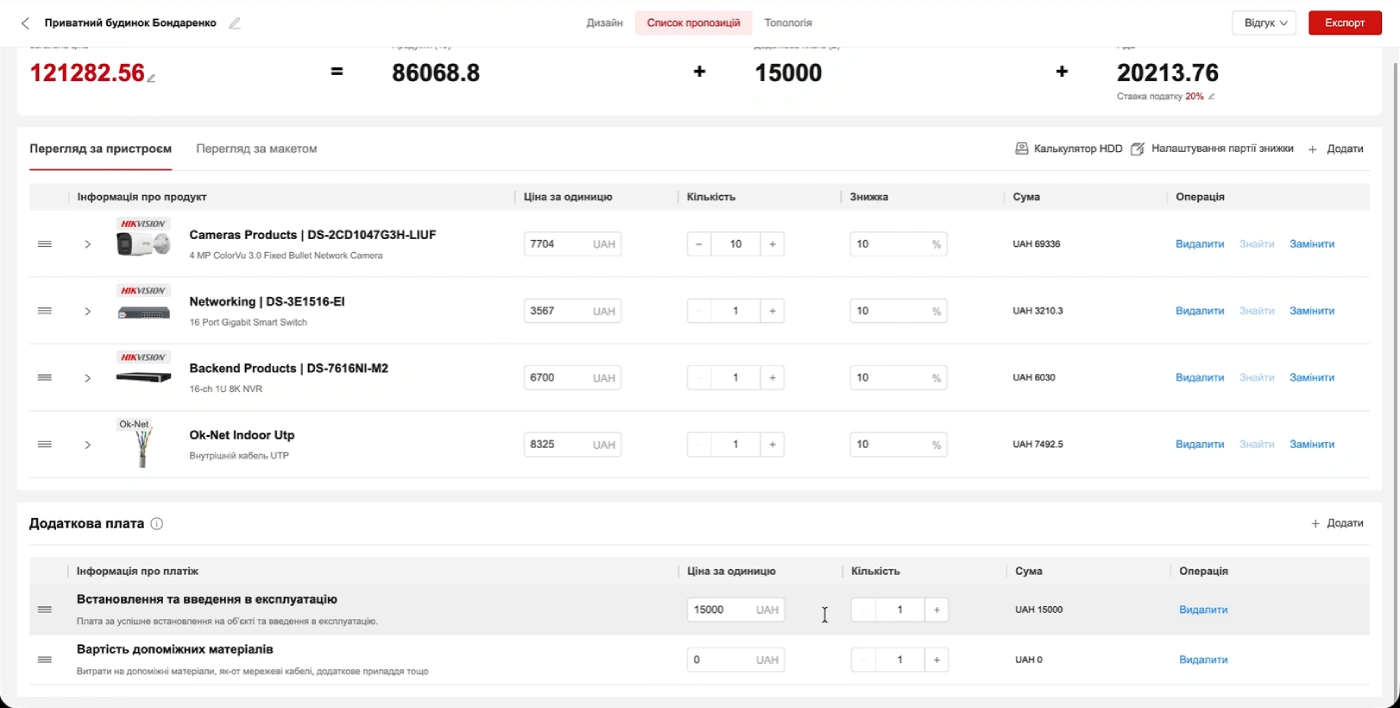Increase auxiliary materials quantity
This screenshot has width=1400, height=708.
click(x=936, y=660)
